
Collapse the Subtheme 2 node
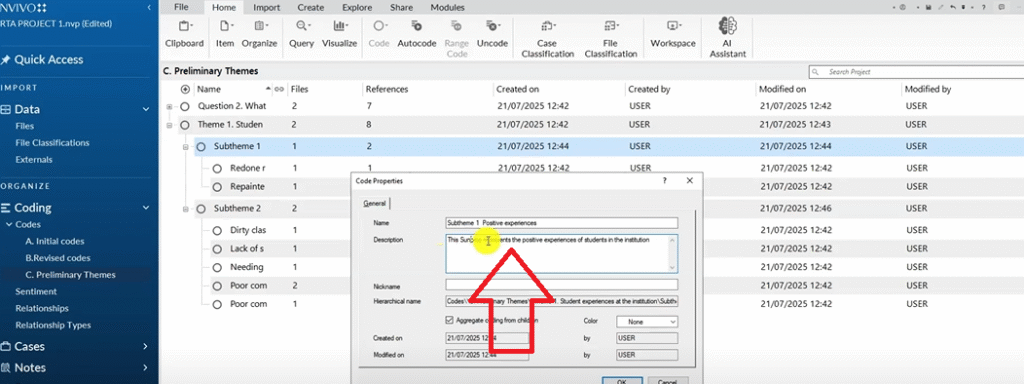(x=185, y=209)
